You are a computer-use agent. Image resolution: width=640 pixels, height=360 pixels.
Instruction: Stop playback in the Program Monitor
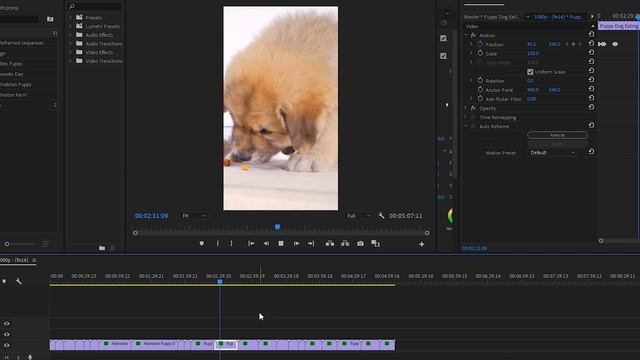pyautogui.click(x=281, y=243)
